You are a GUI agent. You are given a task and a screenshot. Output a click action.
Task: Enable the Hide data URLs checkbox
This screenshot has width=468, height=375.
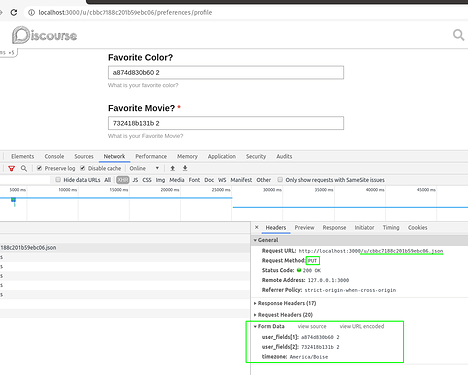tap(58, 180)
